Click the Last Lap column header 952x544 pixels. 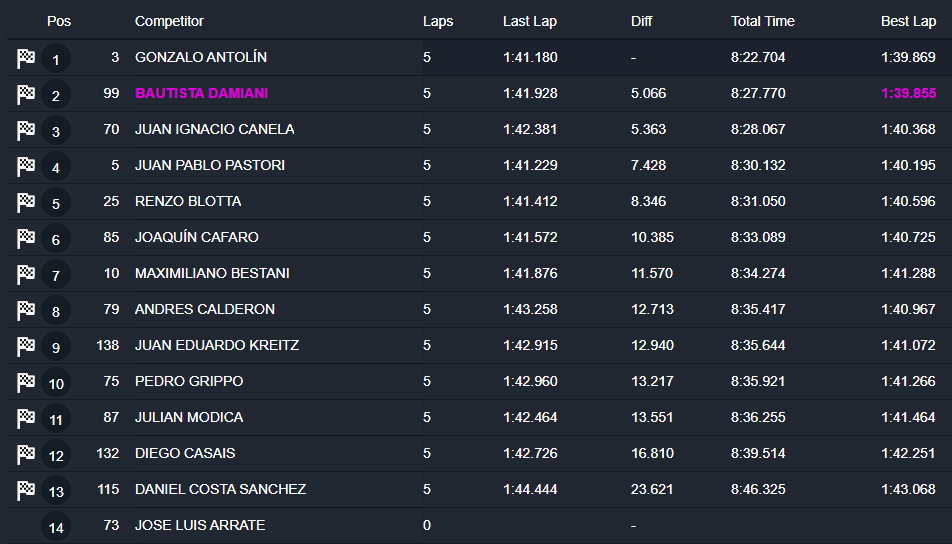(530, 21)
